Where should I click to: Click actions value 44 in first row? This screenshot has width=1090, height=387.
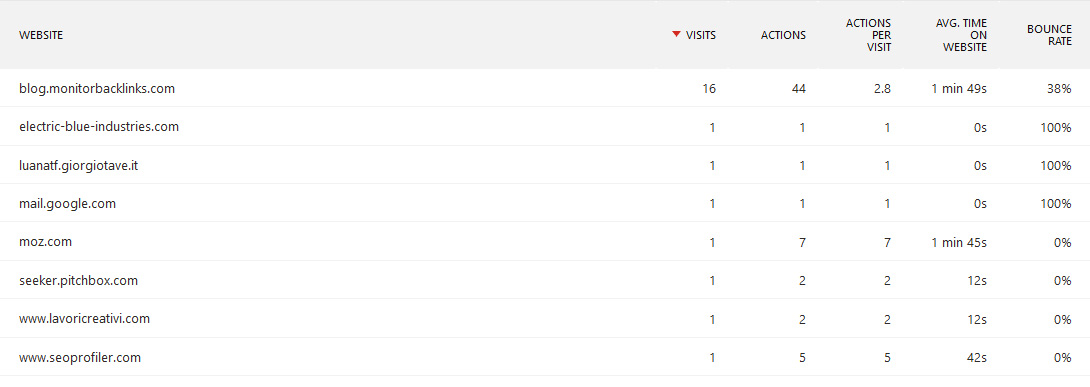pyautogui.click(x=799, y=89)
